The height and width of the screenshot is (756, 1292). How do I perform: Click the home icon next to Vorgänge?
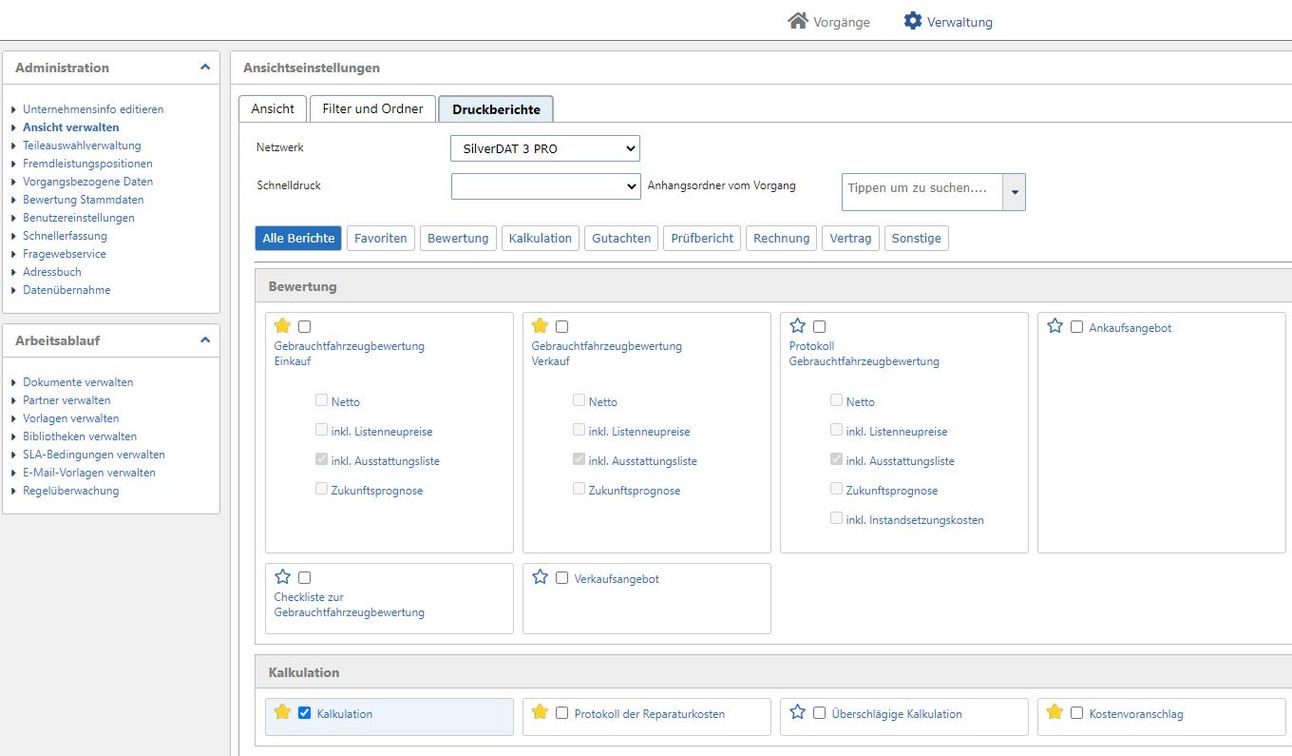click(x=797, y=21)
